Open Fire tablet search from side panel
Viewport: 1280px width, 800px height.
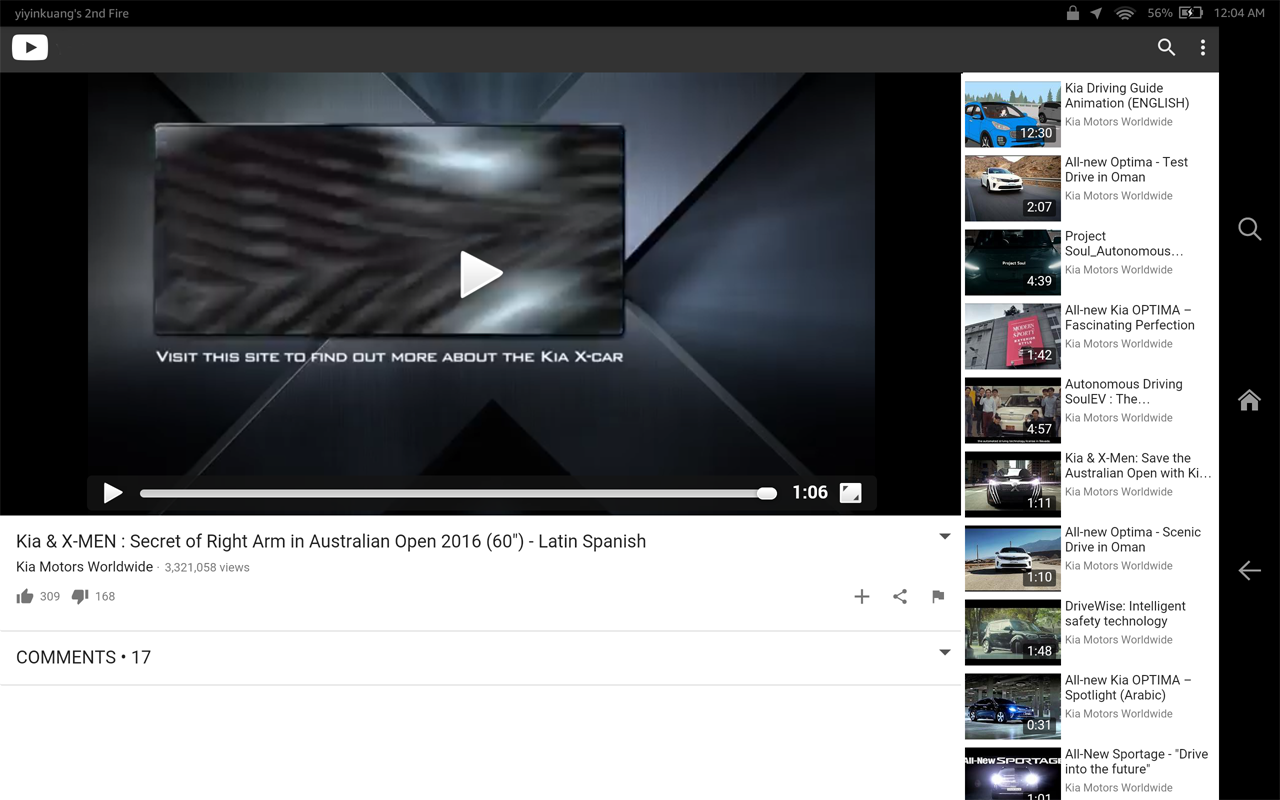click(x=1249, y=229)
